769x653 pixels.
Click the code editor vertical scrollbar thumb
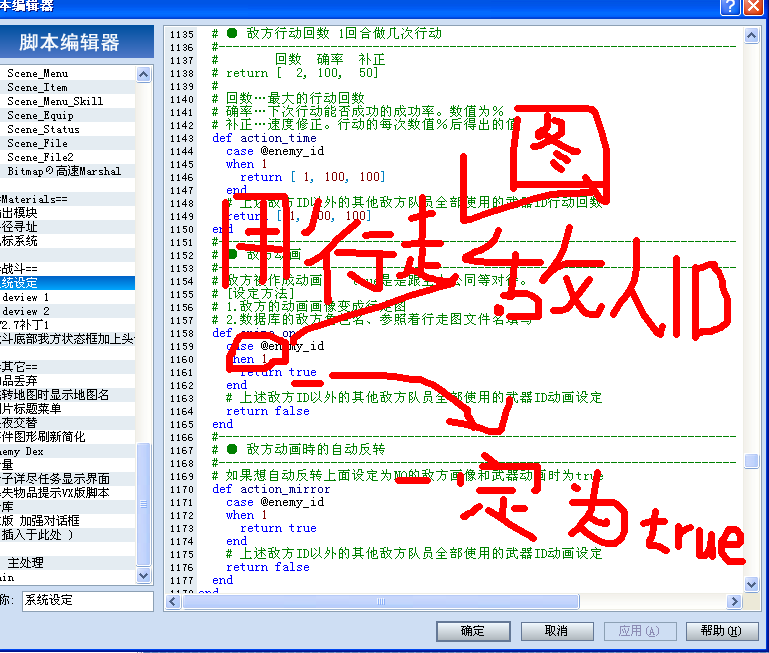751,461
